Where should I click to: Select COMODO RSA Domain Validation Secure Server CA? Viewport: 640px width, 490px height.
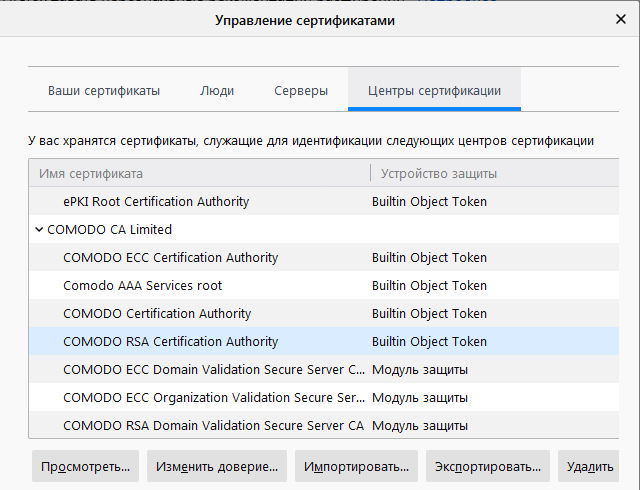click(324, 425)
